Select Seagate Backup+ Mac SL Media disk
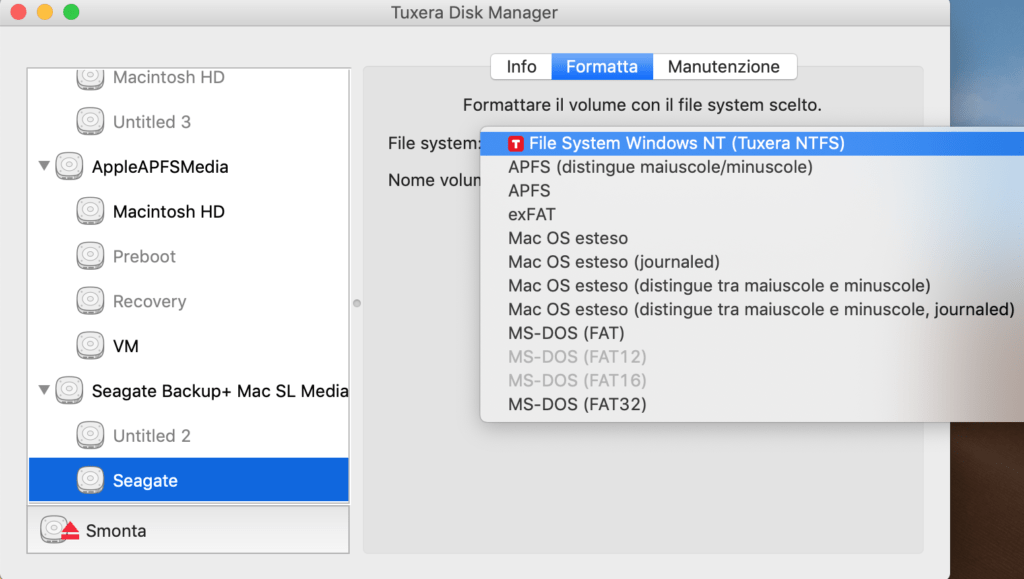This screenshot has height=579, width=1024. (x=189, y=390)
